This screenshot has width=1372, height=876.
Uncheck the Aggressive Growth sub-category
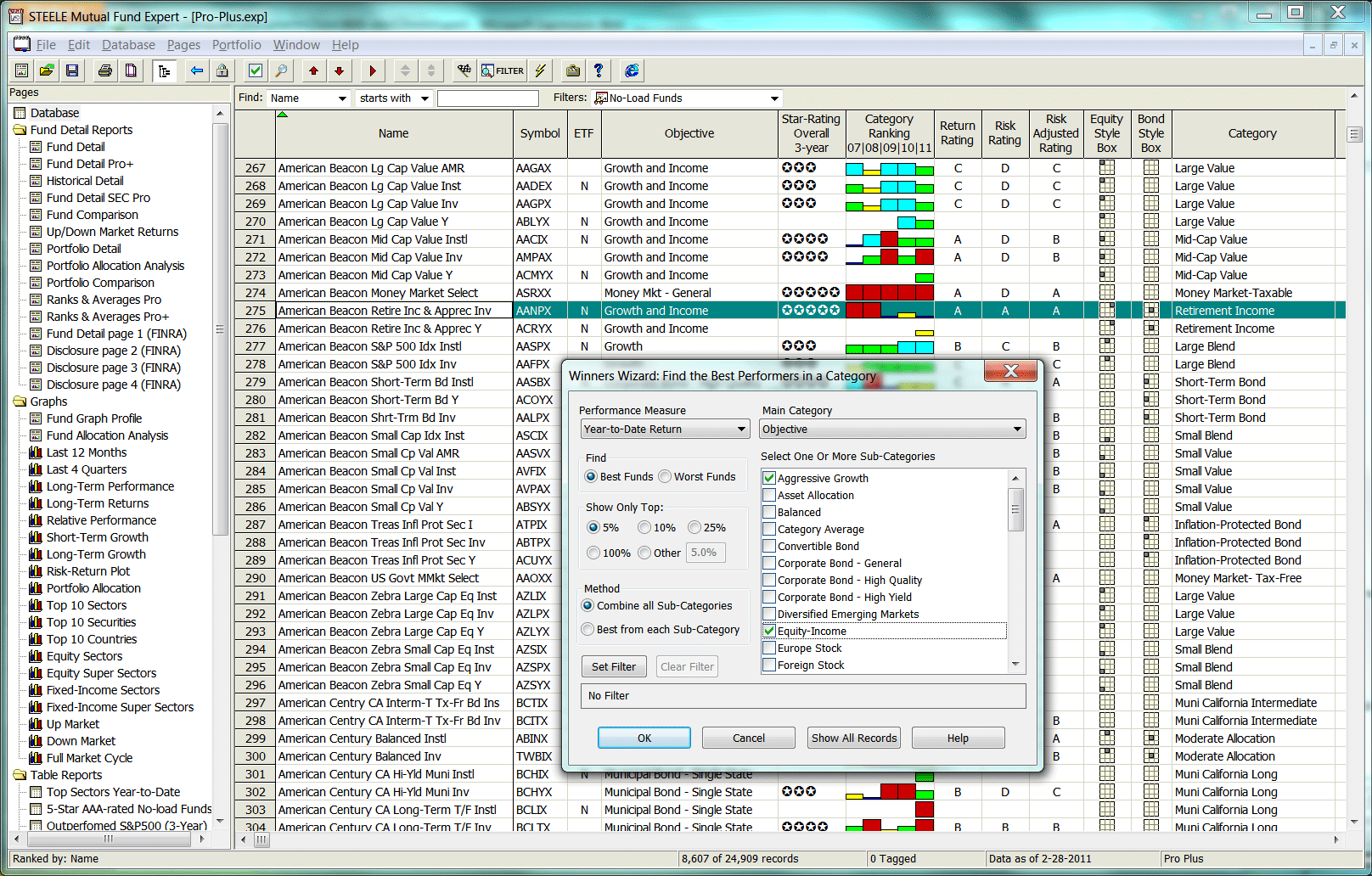click(769, 478)
